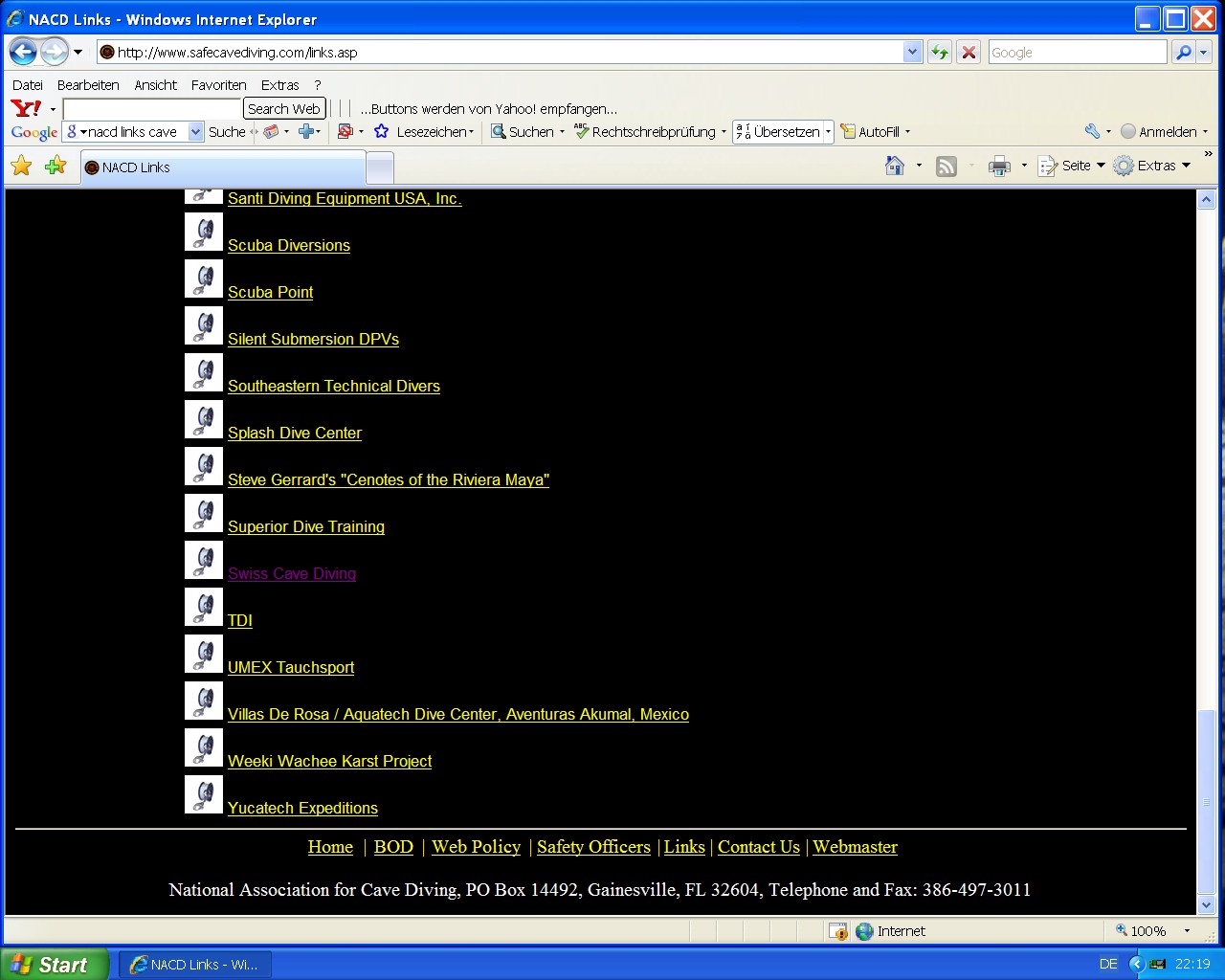Click the popup blocker icon in status bar
1225x980 pixels.
click(x=838, y=931)
